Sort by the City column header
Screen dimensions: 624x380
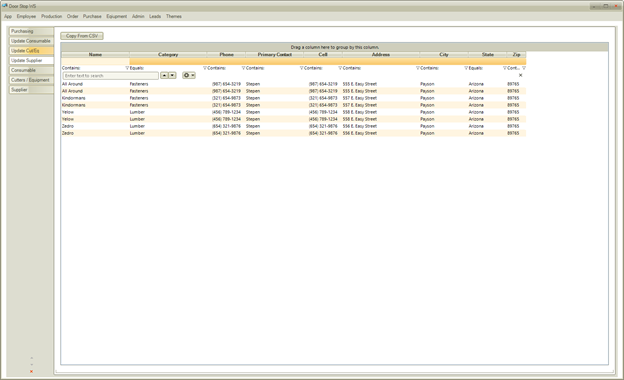click(x=444, y=55)
